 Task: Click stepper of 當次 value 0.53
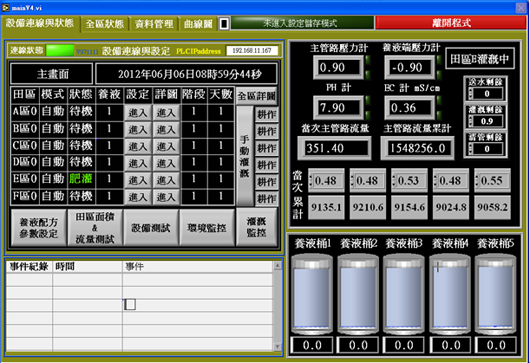(x=394, y=180)
